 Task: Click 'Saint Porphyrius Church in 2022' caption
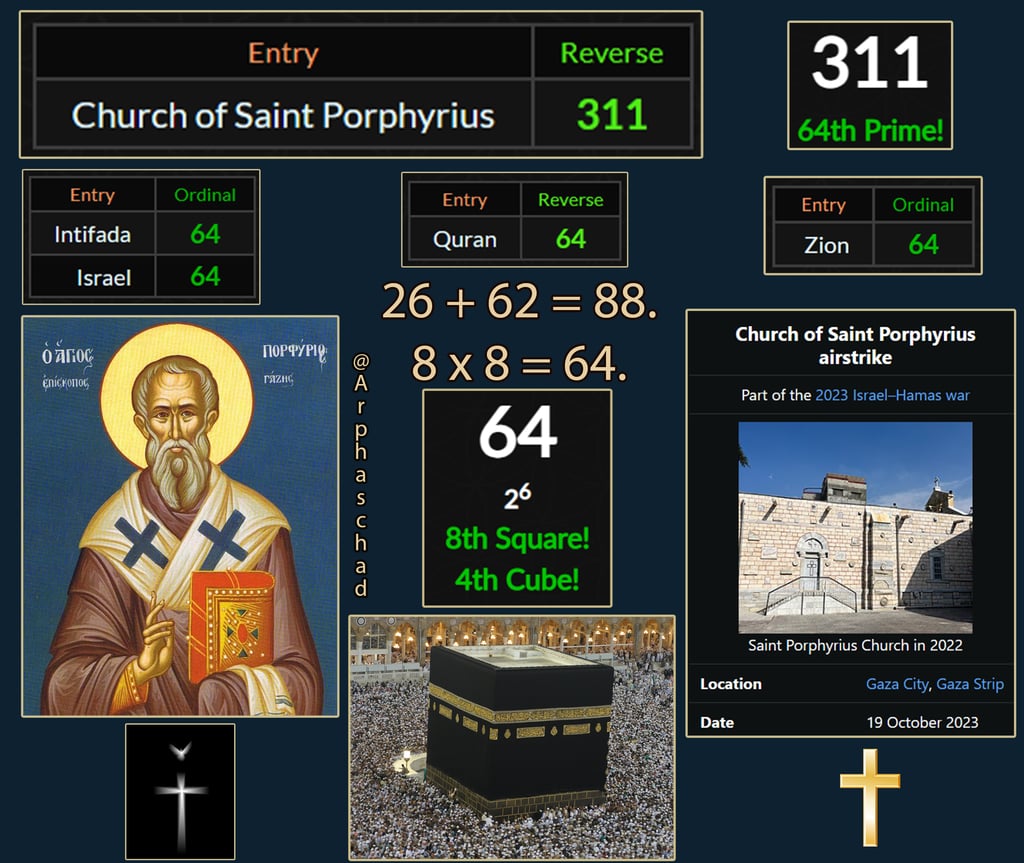coord(855,645)
